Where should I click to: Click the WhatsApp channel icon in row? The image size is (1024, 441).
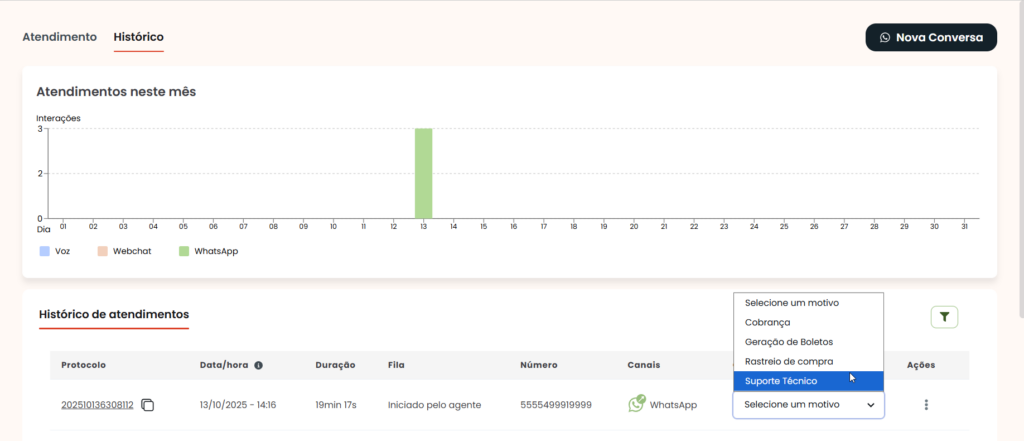coord(636,404)
